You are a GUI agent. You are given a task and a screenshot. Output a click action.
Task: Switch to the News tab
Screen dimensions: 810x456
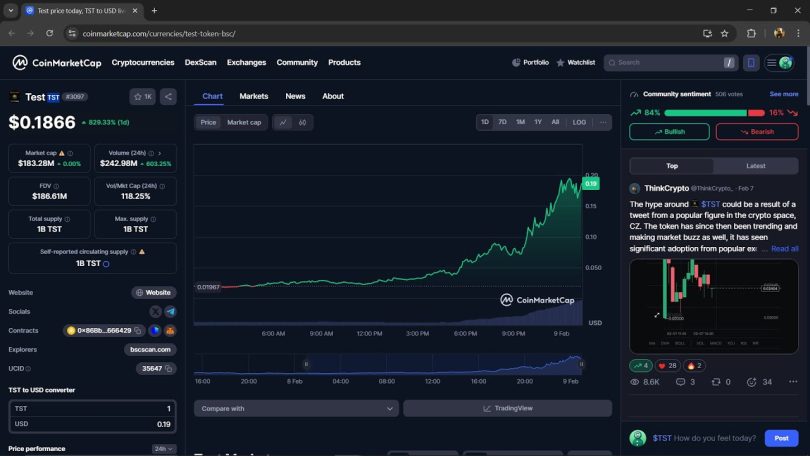tap(295, 96)
